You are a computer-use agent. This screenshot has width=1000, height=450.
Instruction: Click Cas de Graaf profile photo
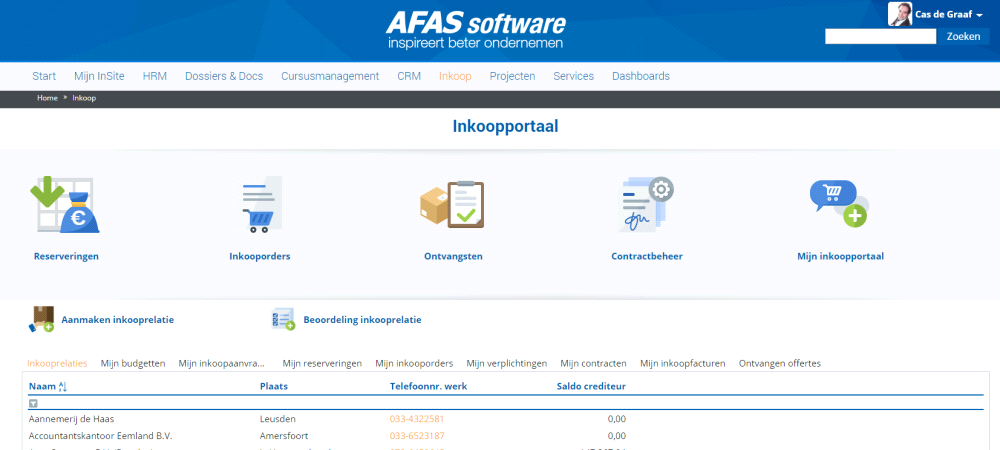coord(900,14)
